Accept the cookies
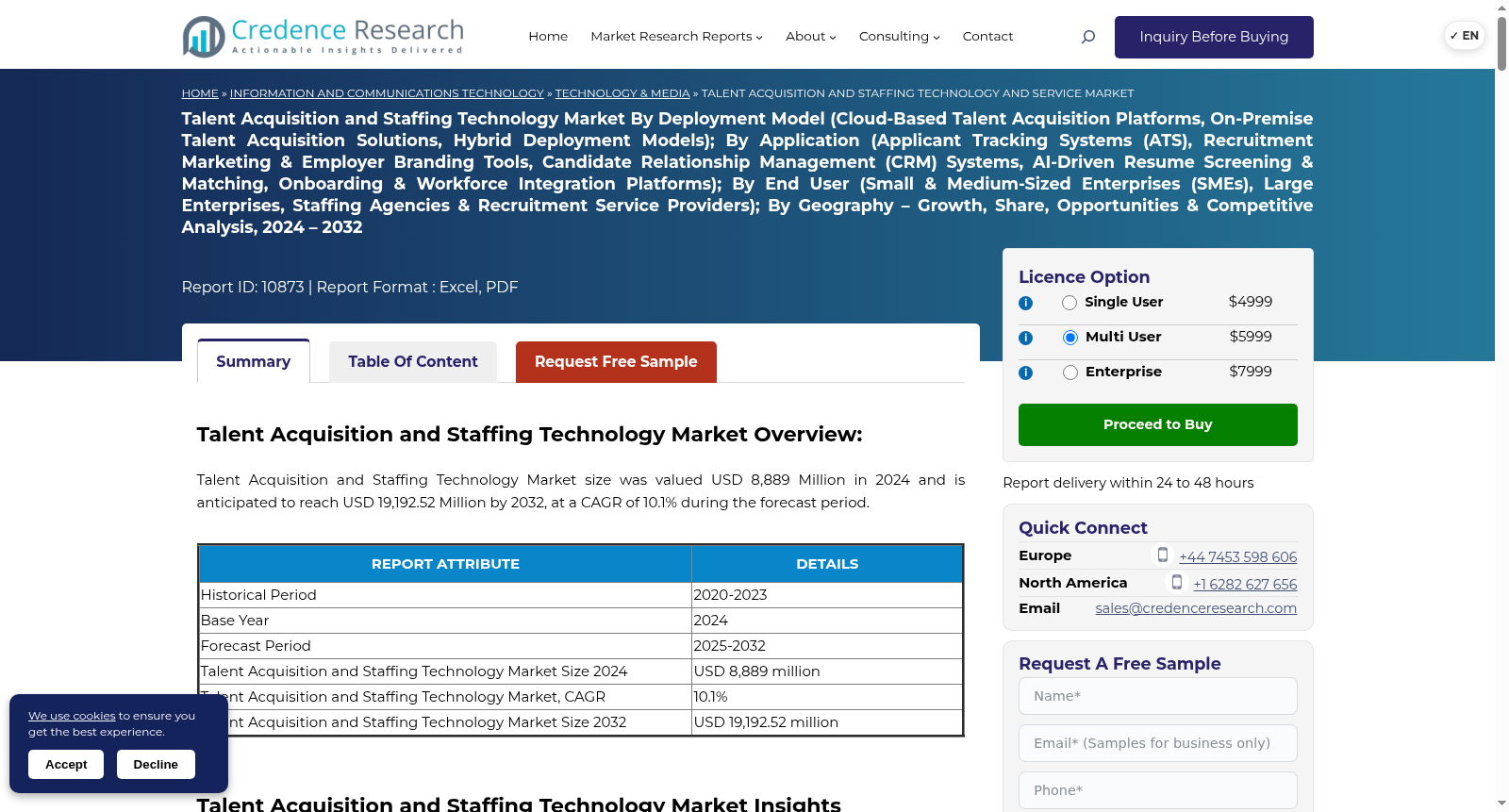This screenshot has height=812, width=1509. [x=66, y=765]
